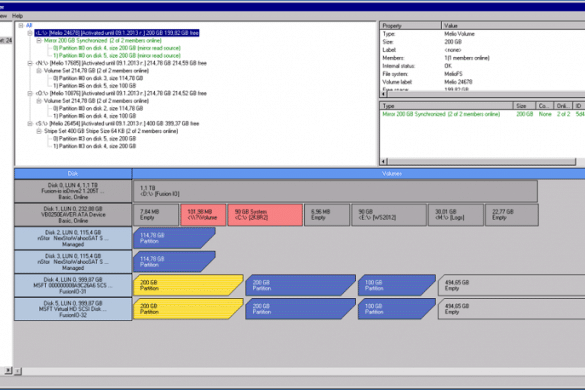Select the 22.77 GB Empty block
585x390 pixels.
(512, 215)
